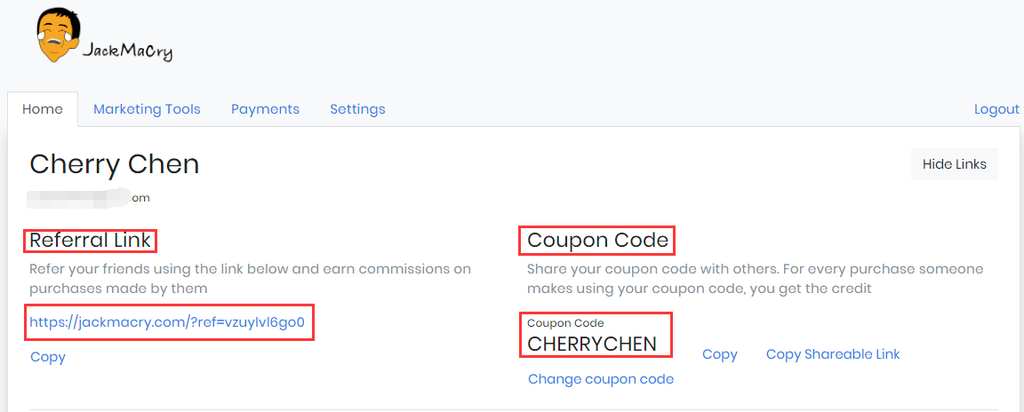Image resolution: width=1024 pixels, height=412 pixels.
Task: Click the Referral Link section heading
Action: (91, 240)
